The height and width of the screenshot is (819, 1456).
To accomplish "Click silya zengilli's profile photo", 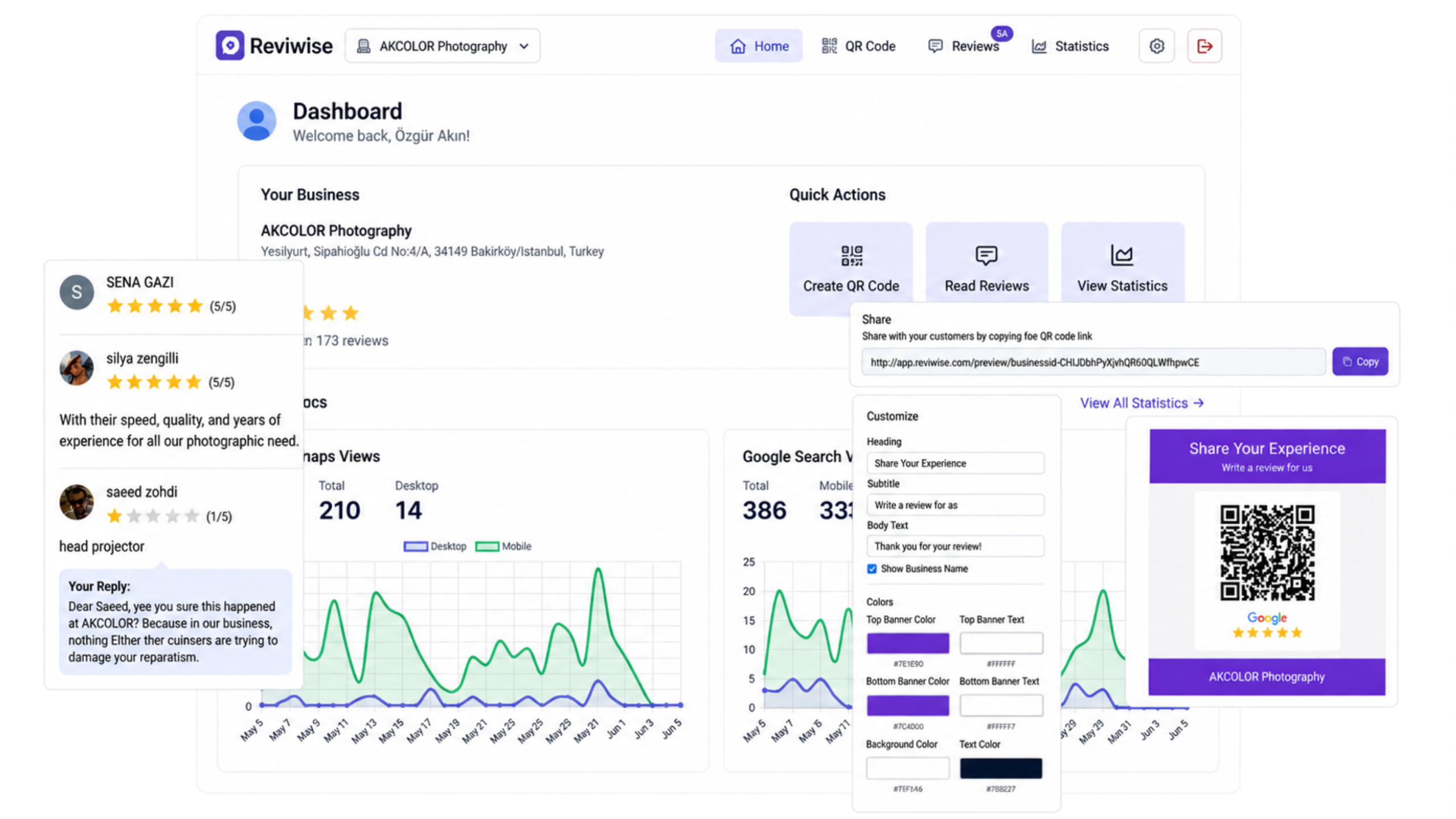I will [x=76, y=367].
